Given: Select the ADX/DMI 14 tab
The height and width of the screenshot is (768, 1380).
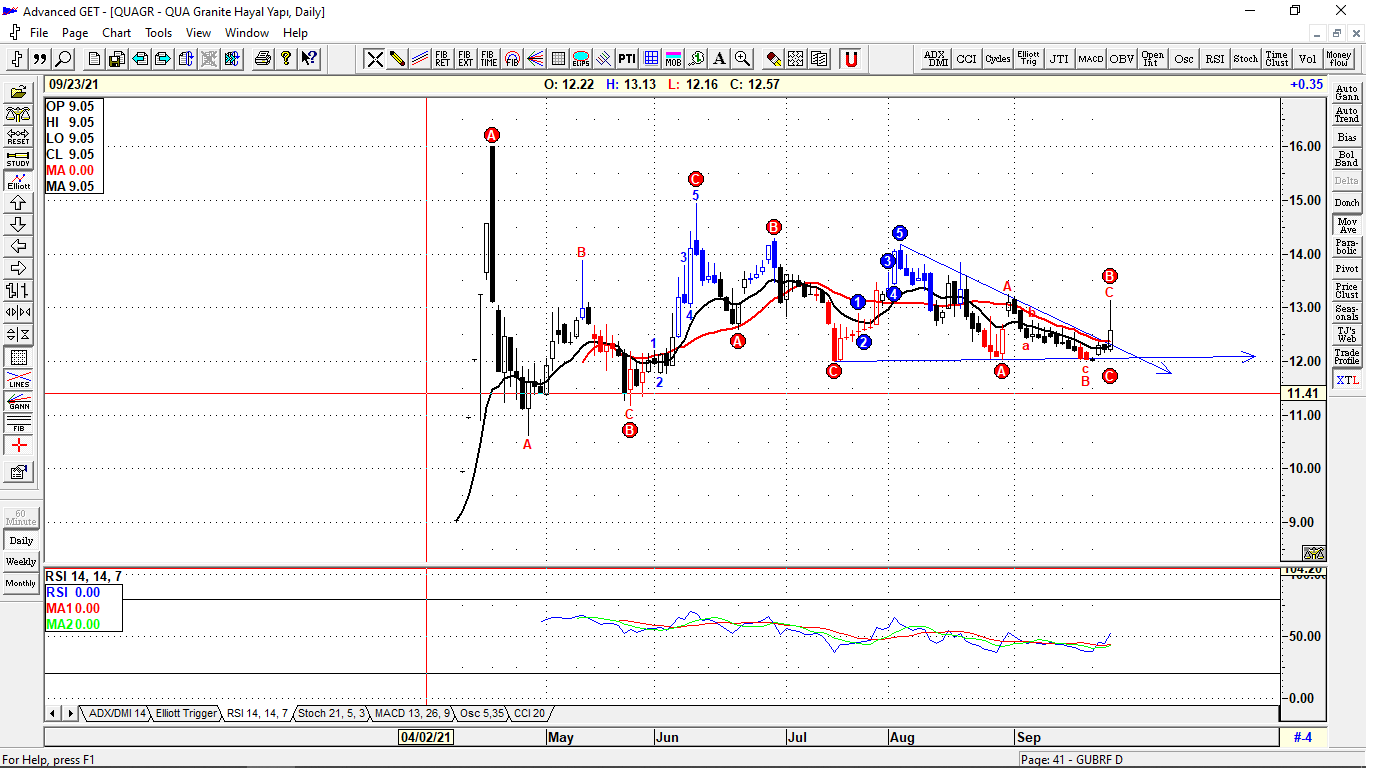Looking at the screenshot, I should (x=116, y=714).
